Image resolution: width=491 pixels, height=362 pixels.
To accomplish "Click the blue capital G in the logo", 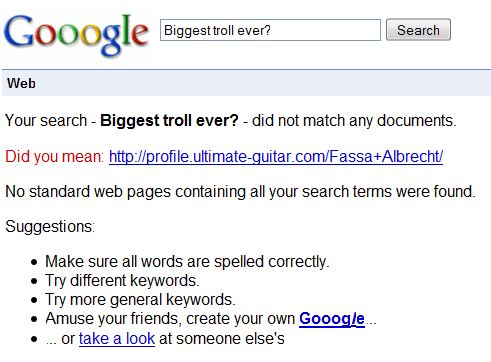I will pos(18,31).
